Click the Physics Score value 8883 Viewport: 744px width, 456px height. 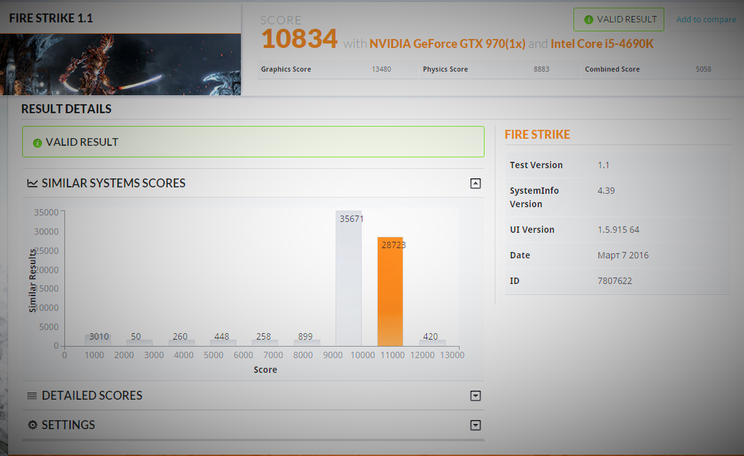click(x=541, y=69)
